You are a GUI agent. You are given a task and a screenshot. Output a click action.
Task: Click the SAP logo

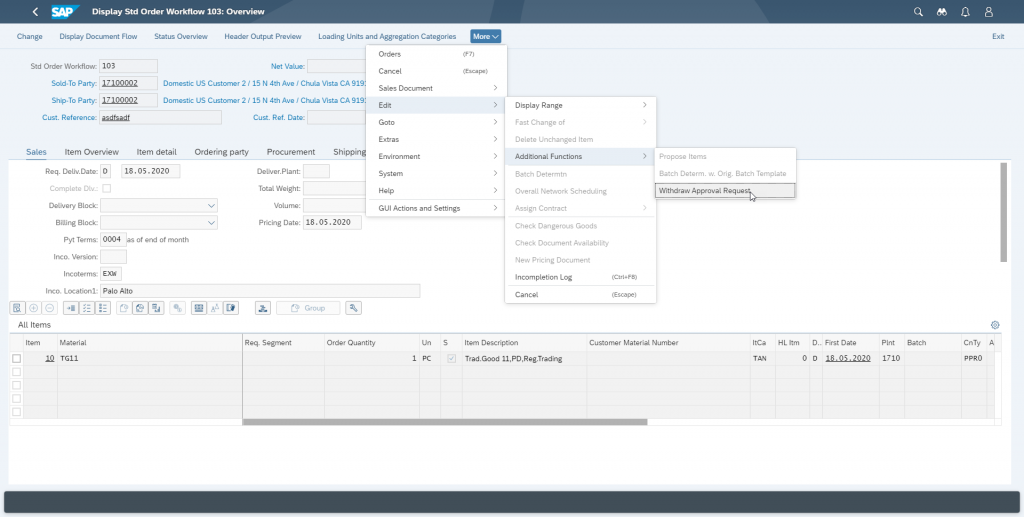pos(65,12)
